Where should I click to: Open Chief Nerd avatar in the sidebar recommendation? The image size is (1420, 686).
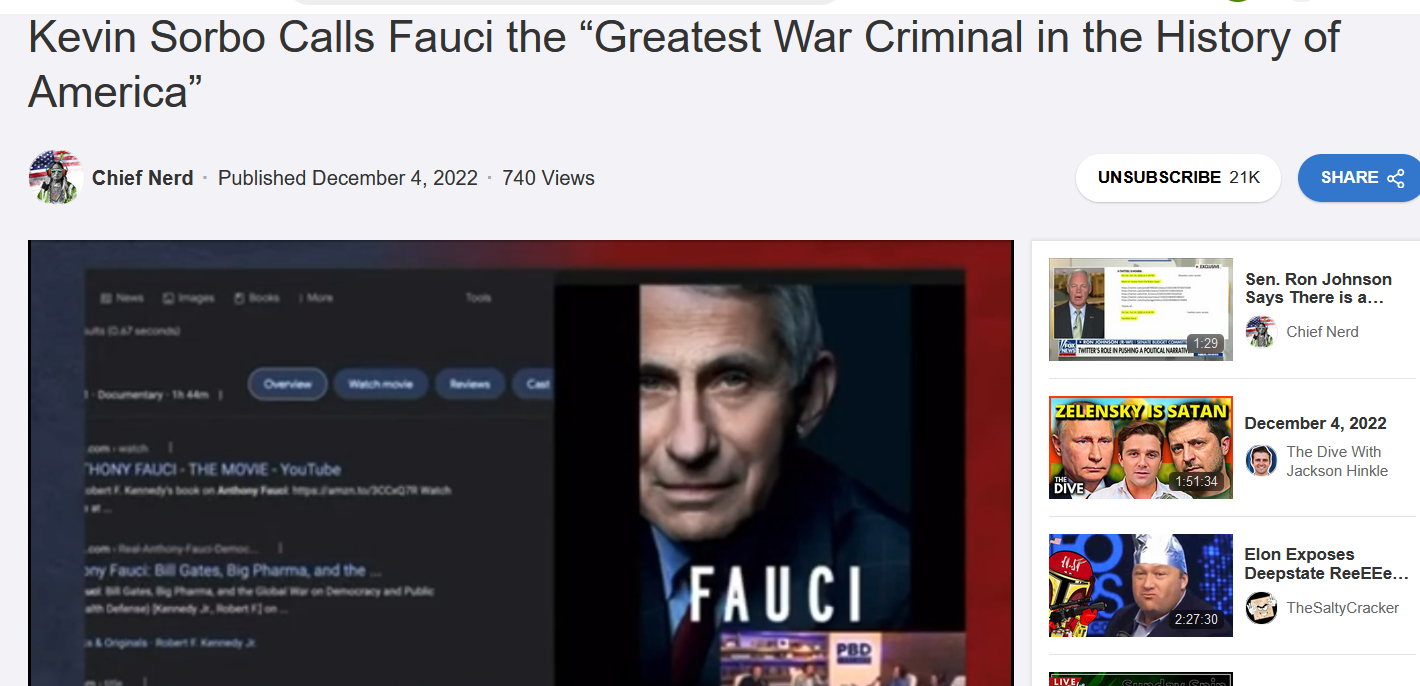click(1261, 331)
